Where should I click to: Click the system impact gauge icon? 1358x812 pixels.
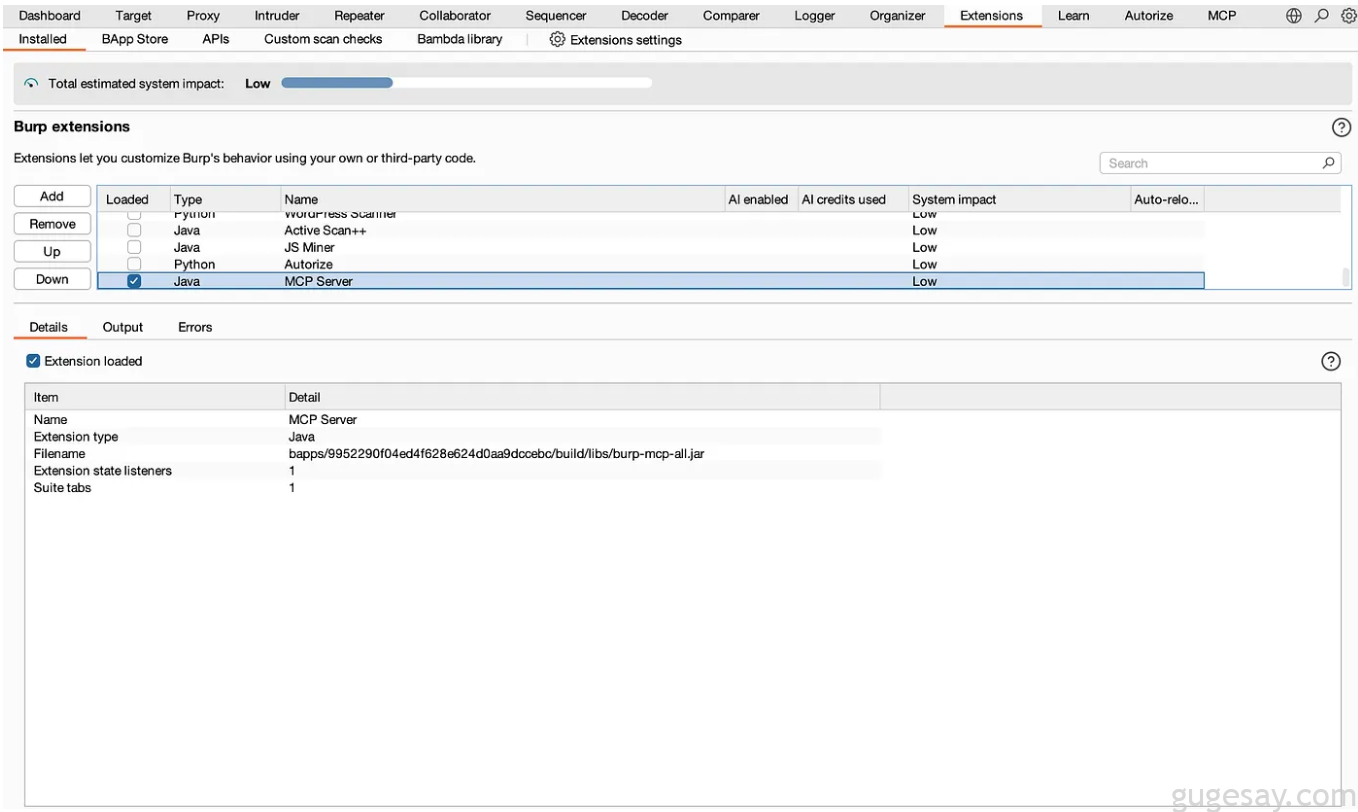tap(31, 84)
